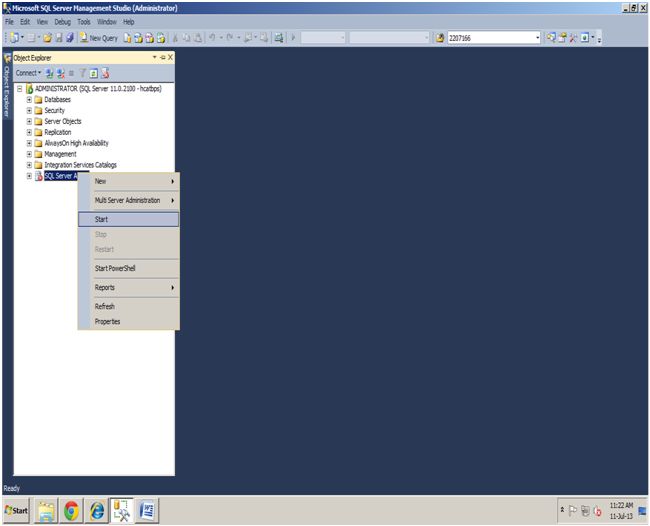
Task: Click the Open File folder icon
Action: pos(47,38)
